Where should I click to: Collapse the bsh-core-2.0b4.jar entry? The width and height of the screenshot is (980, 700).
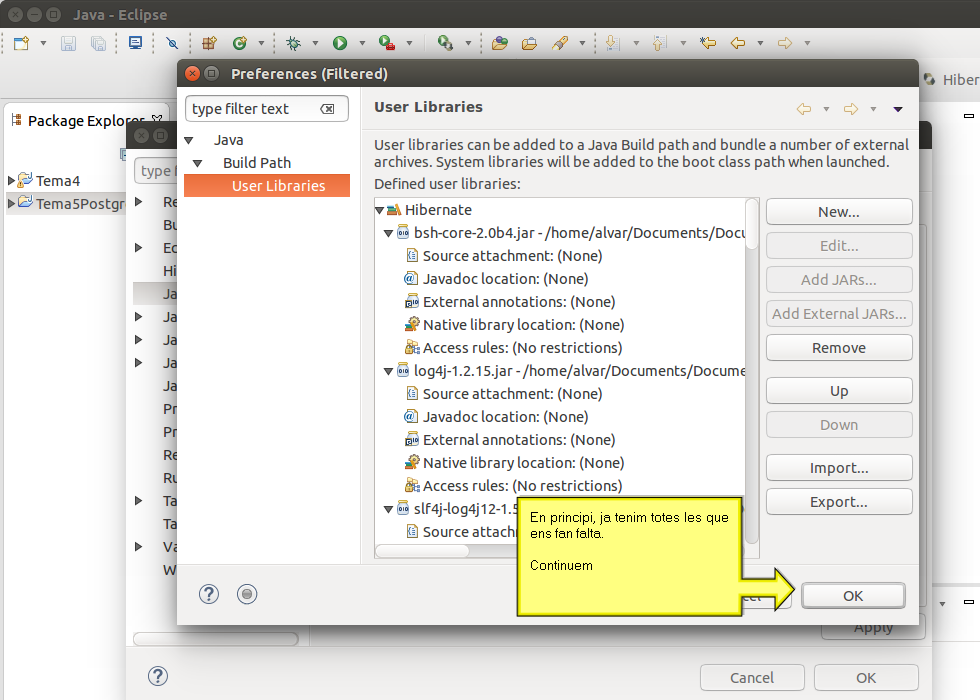click(388, 234)
